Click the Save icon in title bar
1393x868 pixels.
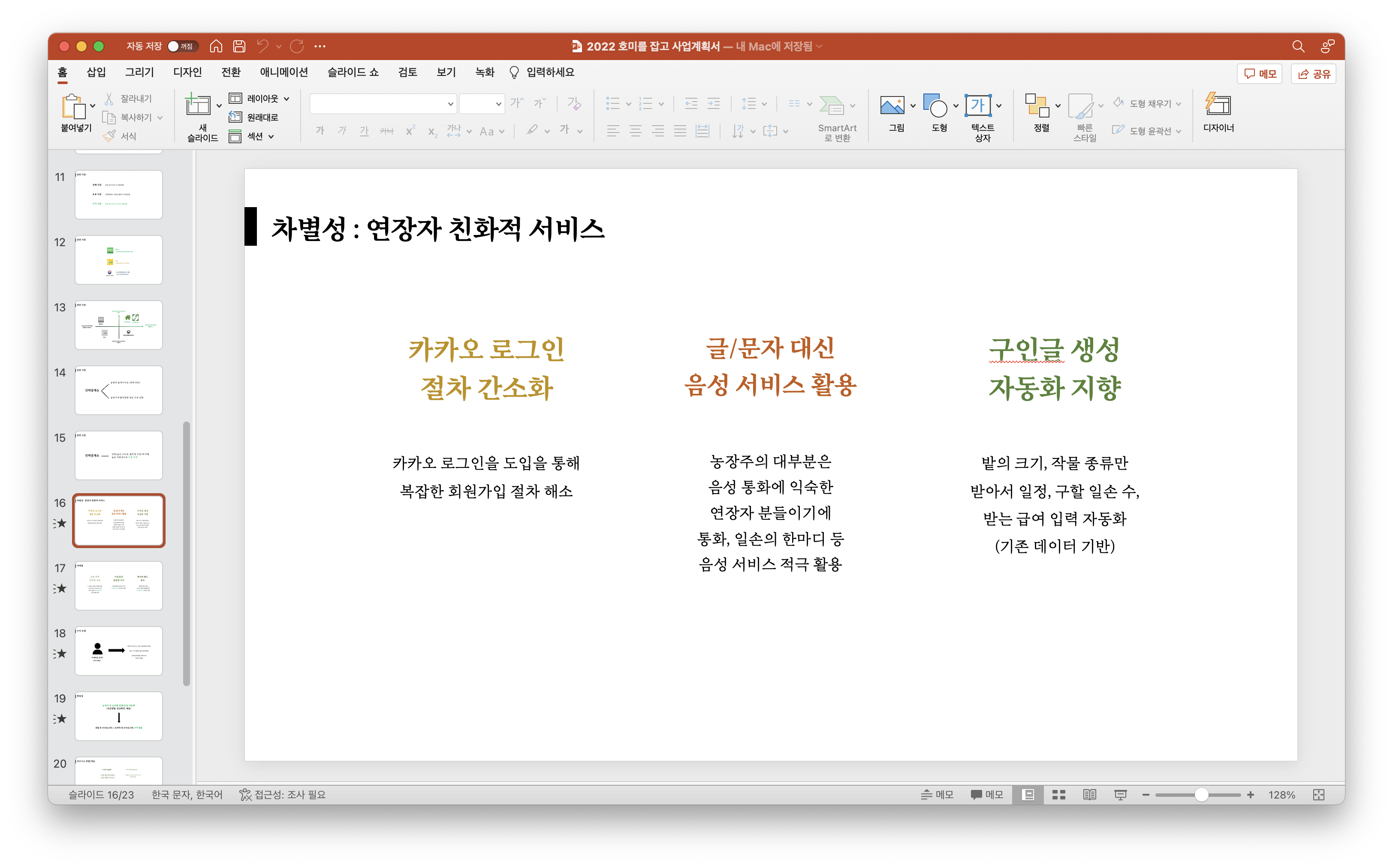(x=239, y=46)
